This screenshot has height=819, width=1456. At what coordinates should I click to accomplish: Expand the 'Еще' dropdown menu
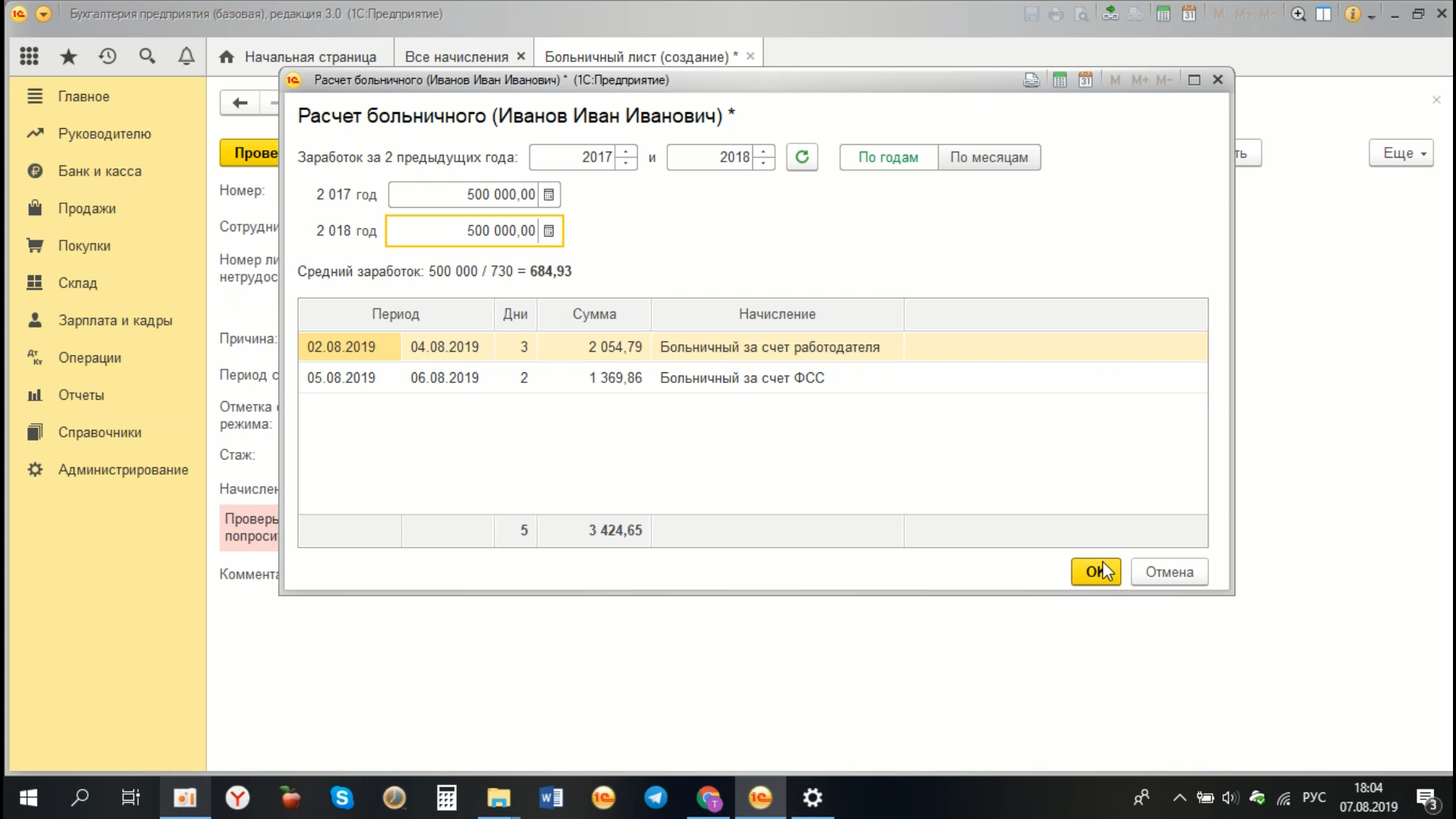1401,153
